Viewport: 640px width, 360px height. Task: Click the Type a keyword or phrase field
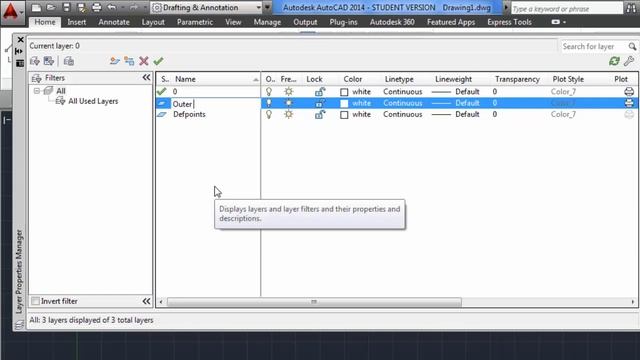coord(567,8)
